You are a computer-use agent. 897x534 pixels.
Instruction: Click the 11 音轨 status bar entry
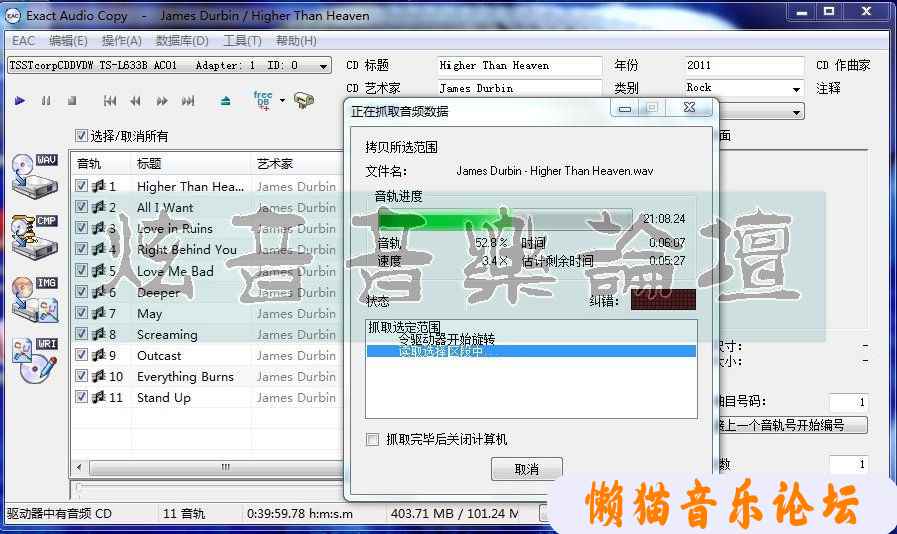pyautogui.click(x=184, y=513)
